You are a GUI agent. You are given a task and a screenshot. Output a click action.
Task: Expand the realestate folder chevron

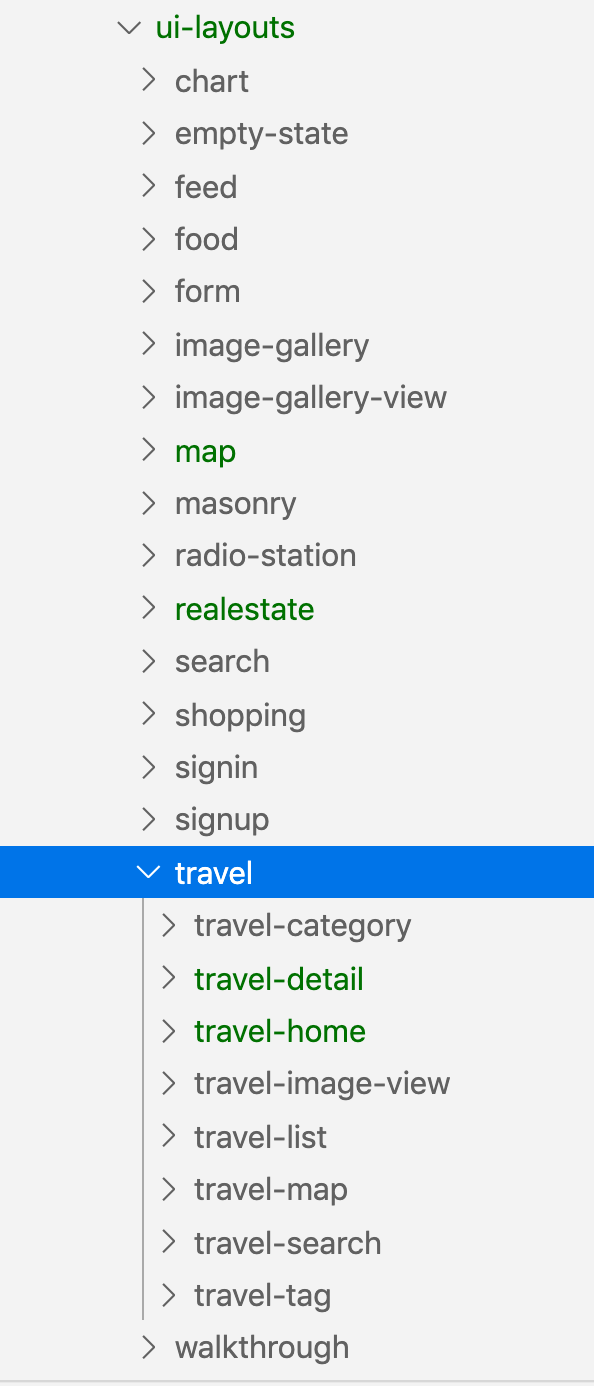coord(148,608)
